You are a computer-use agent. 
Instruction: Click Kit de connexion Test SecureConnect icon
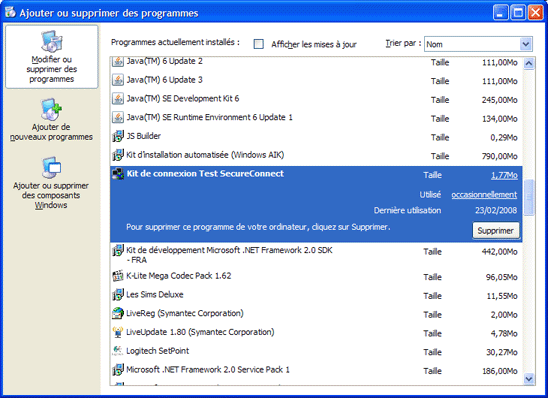point(118,174)
